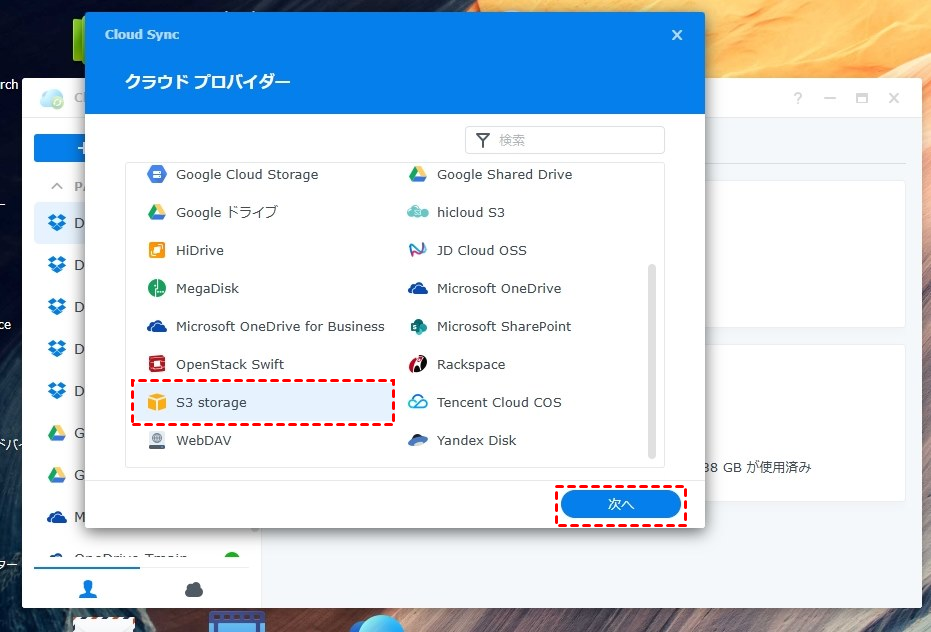This screenshot has width=931, height=632.
Task: Select the text Google Cloud Storage
Action: [247, 175]
